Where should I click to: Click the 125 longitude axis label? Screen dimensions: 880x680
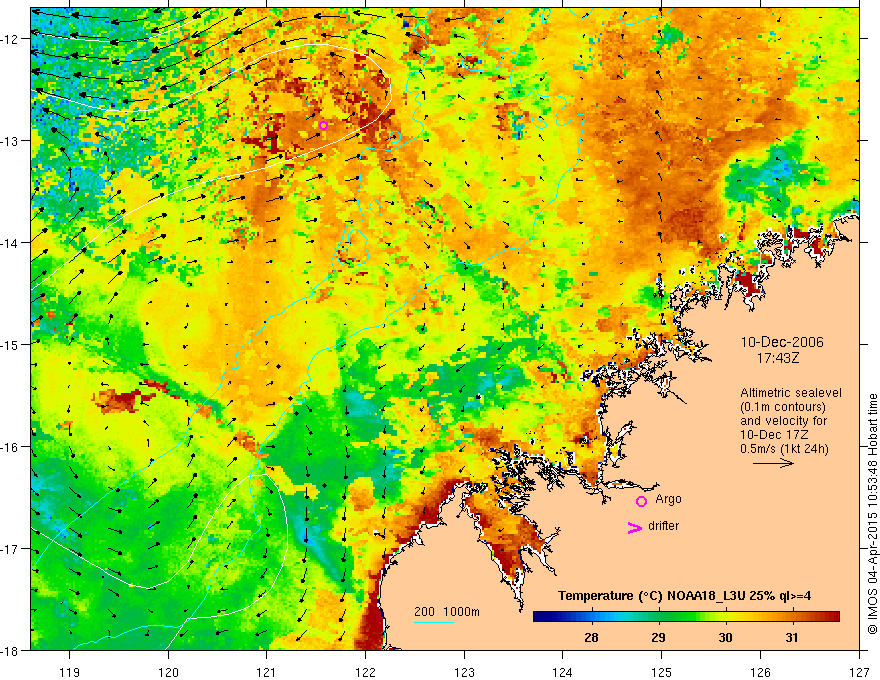(x=661, y=657)
